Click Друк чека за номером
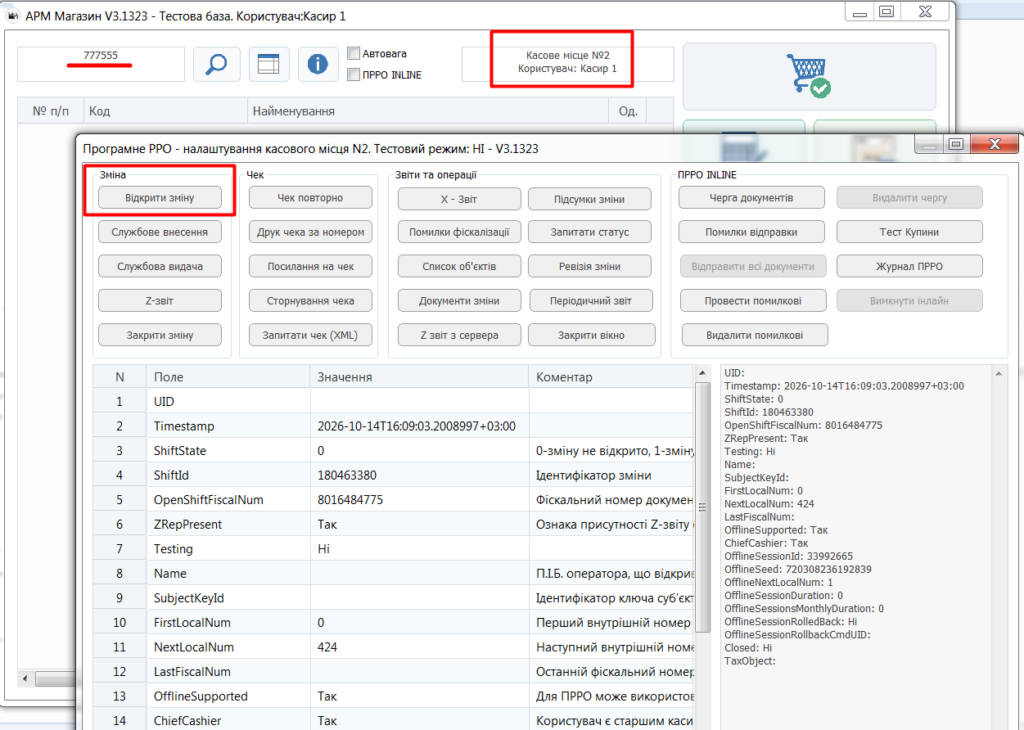Image resolution: width=1024 pixels, height=730 pixels. (x=310, y=232)
